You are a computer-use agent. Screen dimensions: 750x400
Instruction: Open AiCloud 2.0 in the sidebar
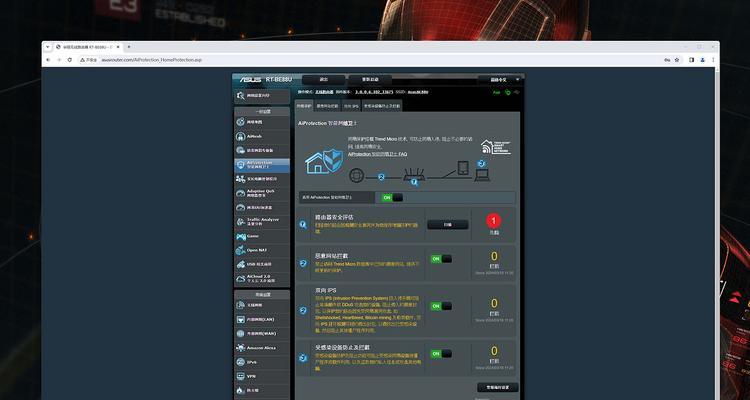click(262, 278)
